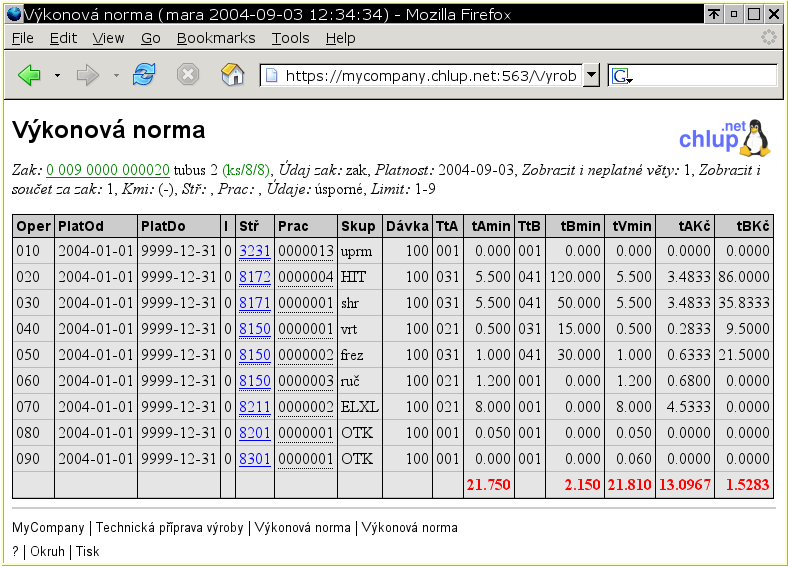The height and width of the screenshot is (567, 788).
Task: Click the Výkonová norma page heading
Action: (109, 130)
